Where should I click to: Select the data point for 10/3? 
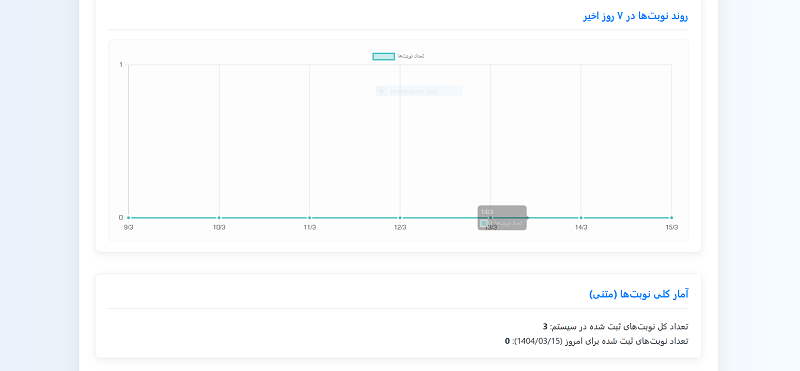coord(219,218)
